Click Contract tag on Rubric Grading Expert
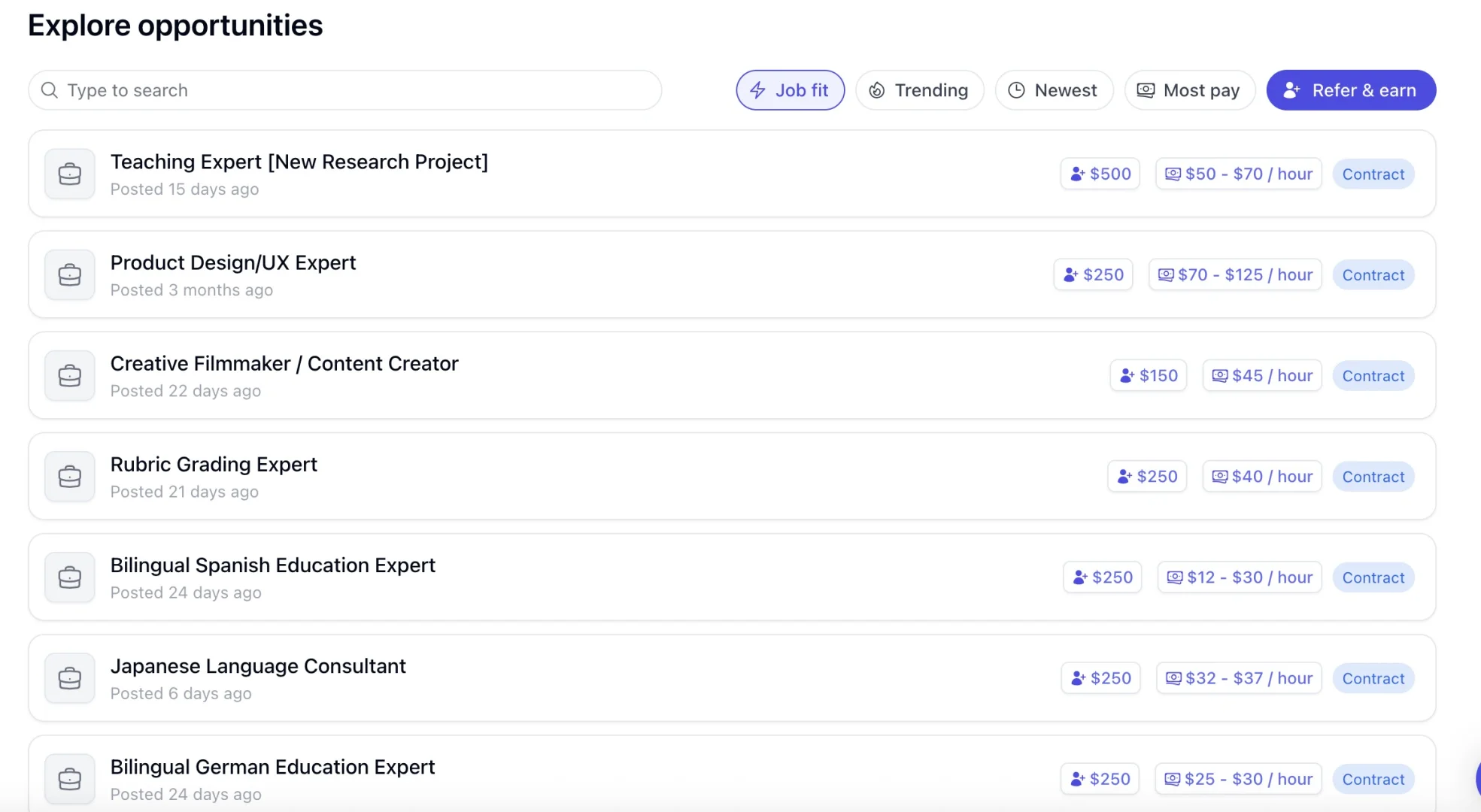The height and width of the screenshot is (812, 1481). pyautogui.click(x=1373, y=477)
